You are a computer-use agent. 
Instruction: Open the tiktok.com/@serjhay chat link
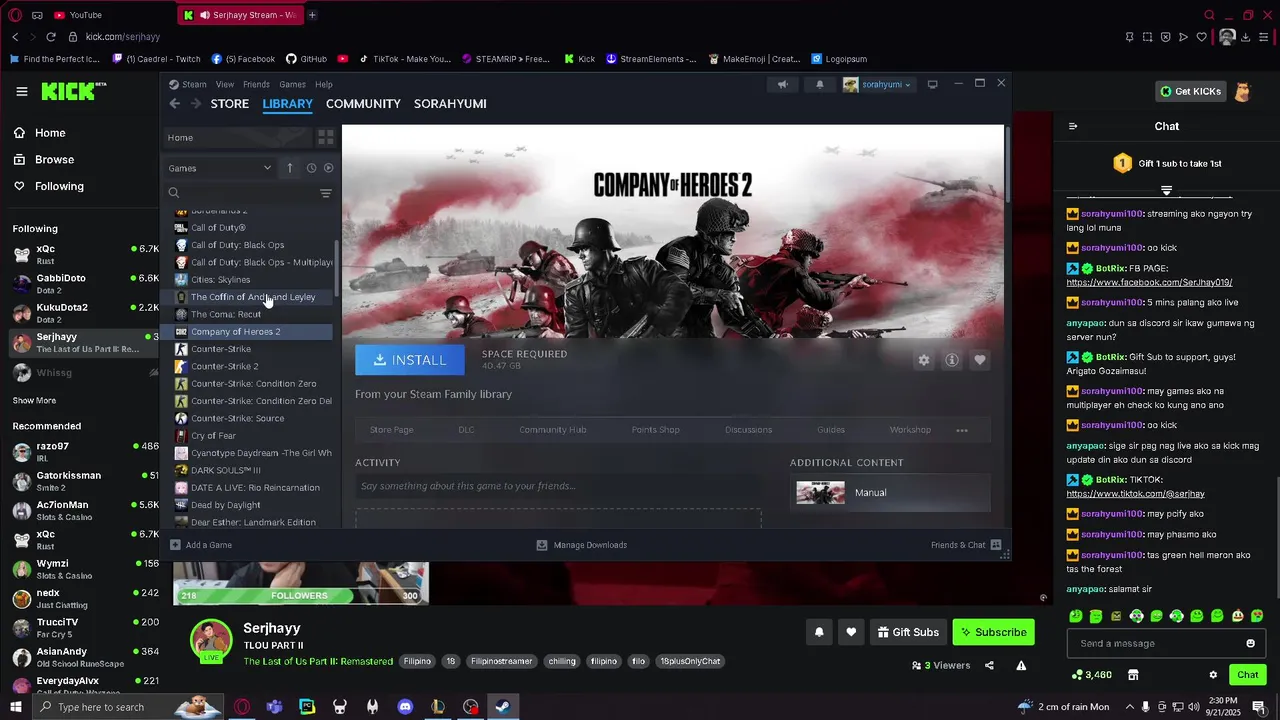click(1135, 494)
